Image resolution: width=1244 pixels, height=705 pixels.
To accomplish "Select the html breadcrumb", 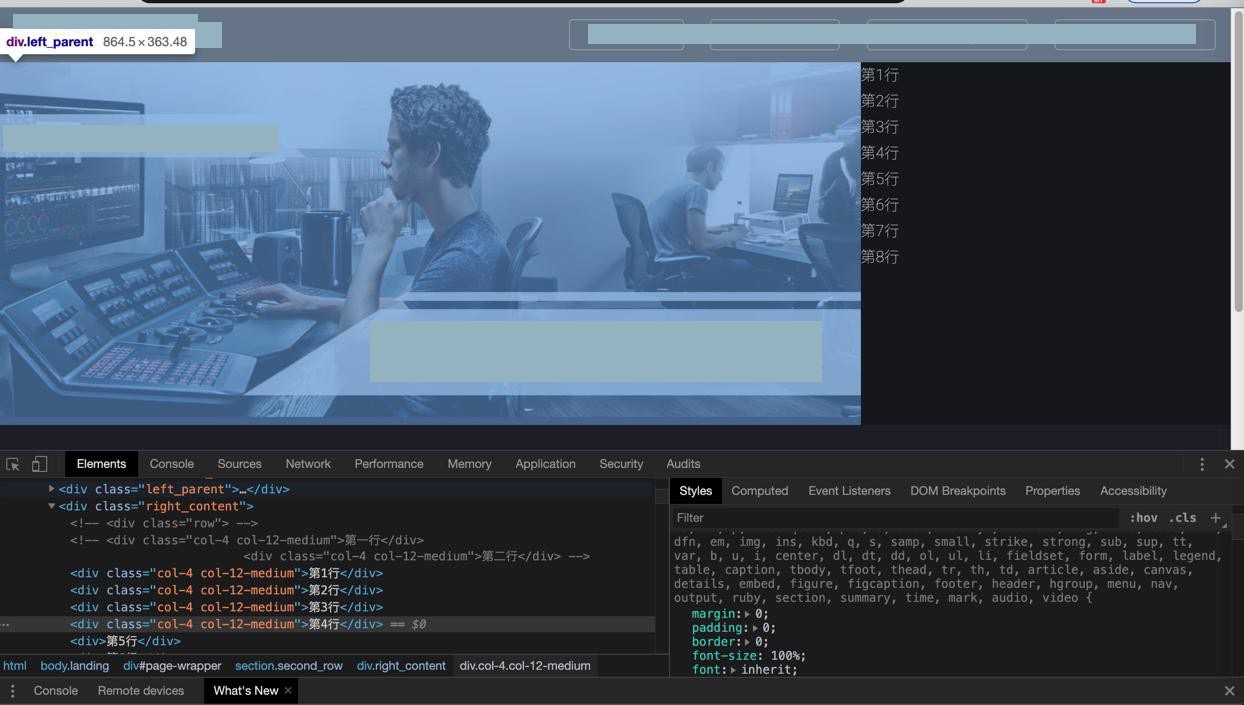I will point(15,666).
